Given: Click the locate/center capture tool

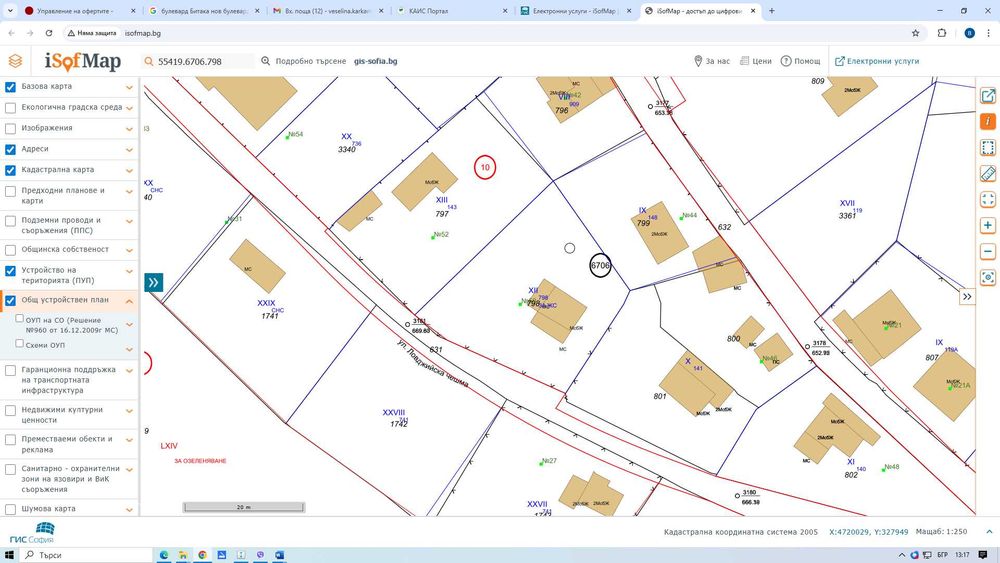Looking at the screenshot, I should tap(987, 277).
